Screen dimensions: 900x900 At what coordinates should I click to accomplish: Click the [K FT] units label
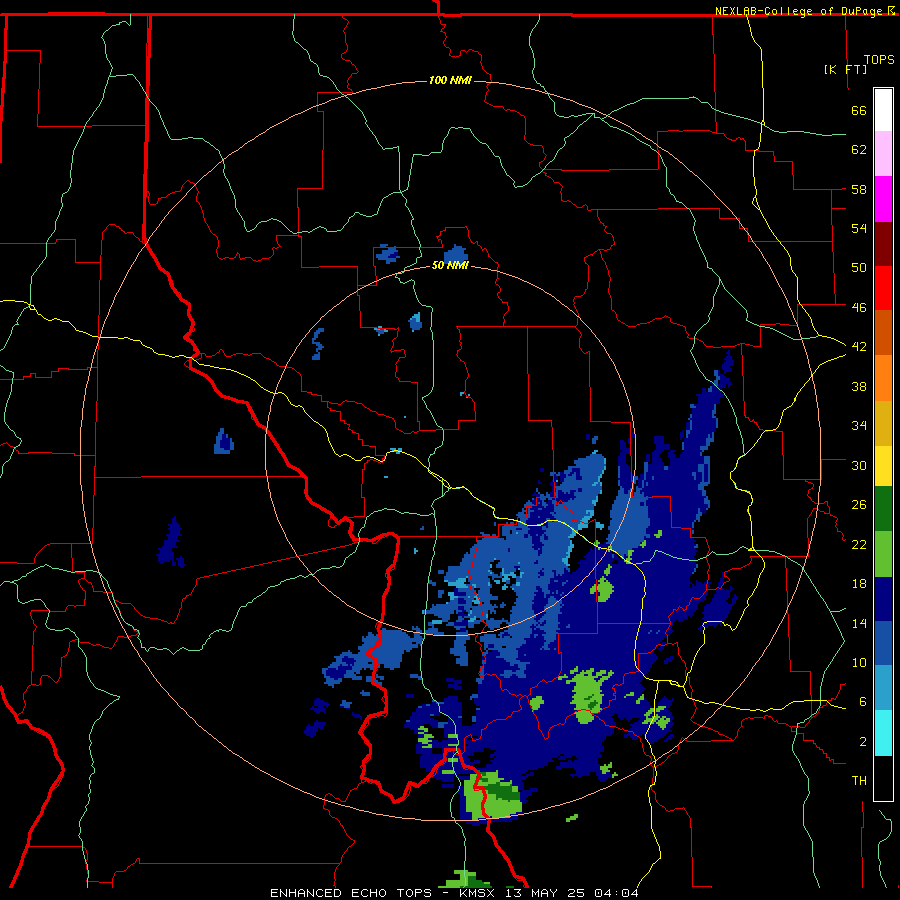pyautogui.click(x=845, y=69)
